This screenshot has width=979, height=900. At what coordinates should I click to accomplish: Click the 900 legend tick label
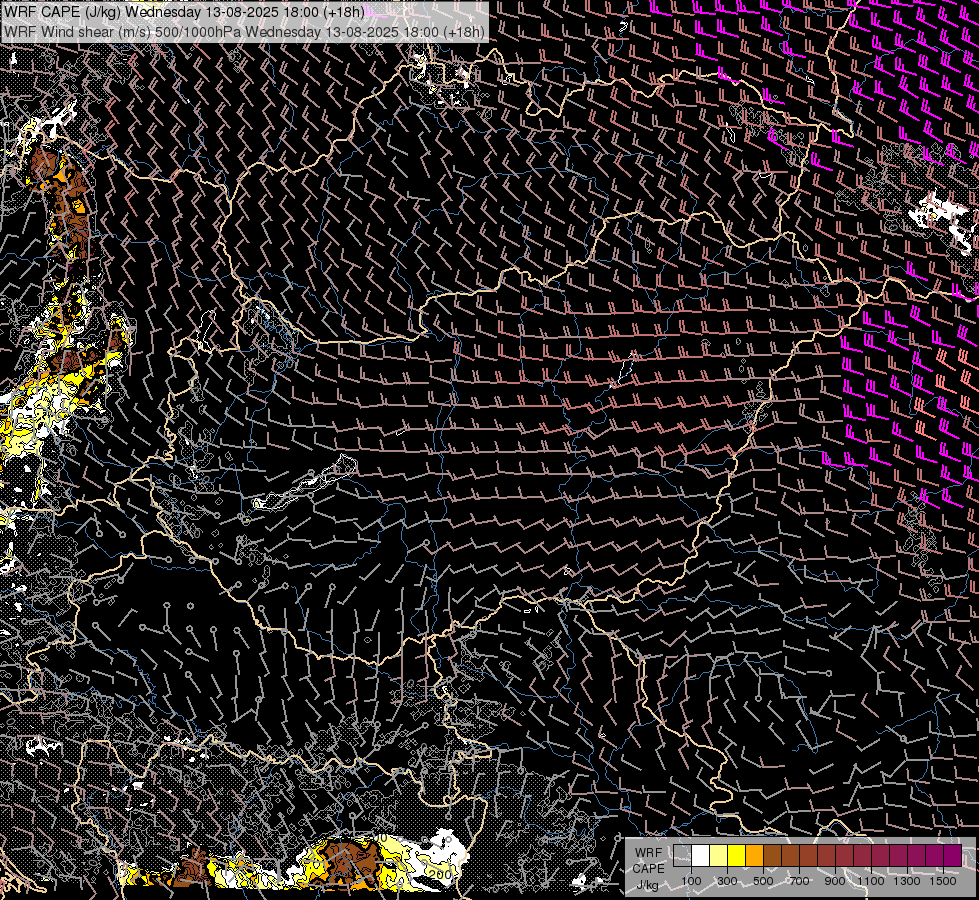pos(835,881)
